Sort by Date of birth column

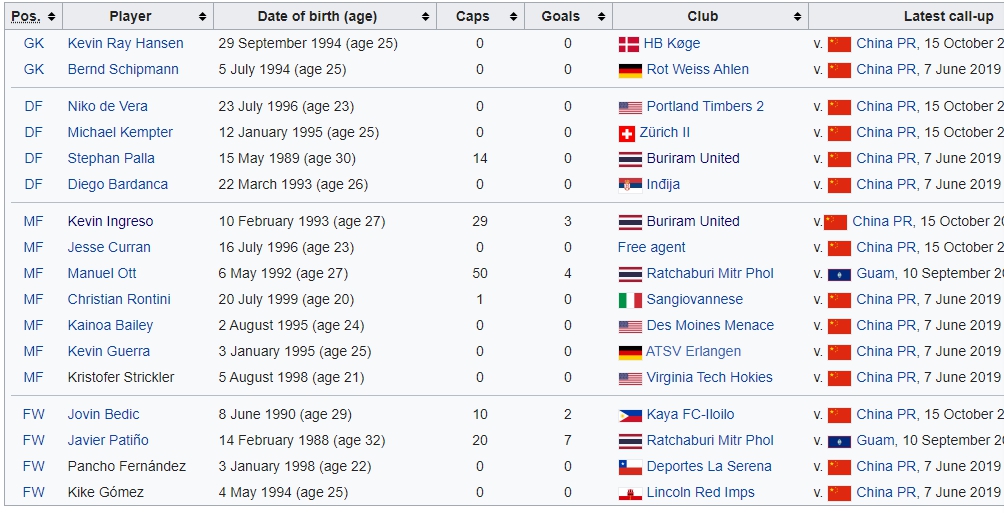click(425, 17)
